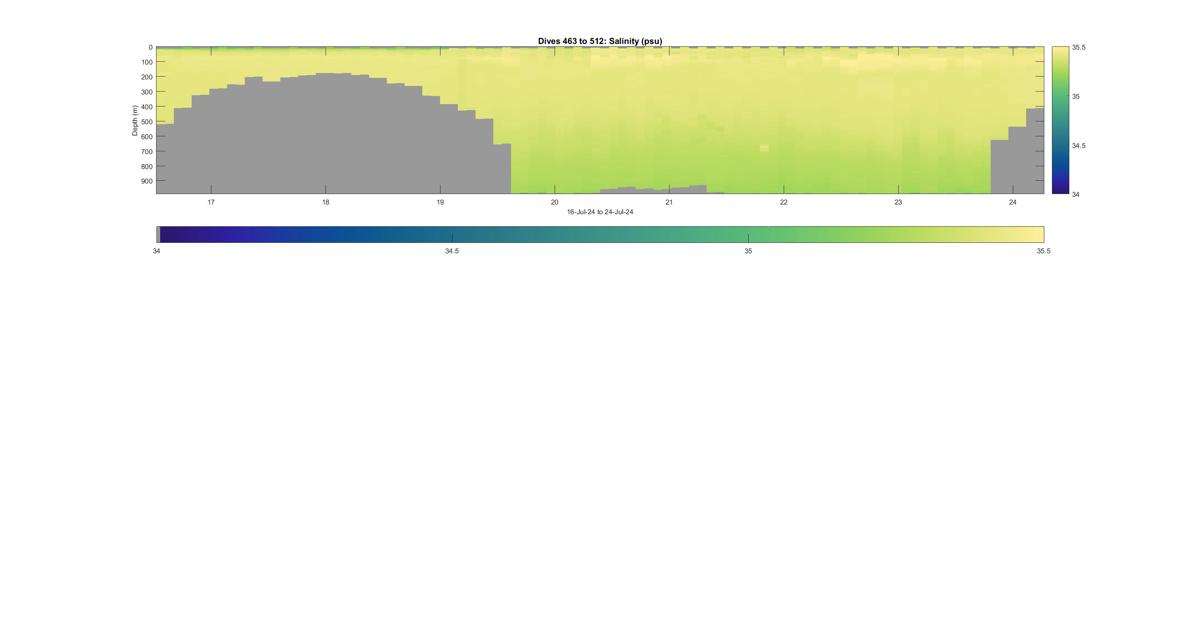This screenshot has width=1200, height=622.
Task: Click "34.5" label under the horizontal colorbar
Action: tap(452, 252)
